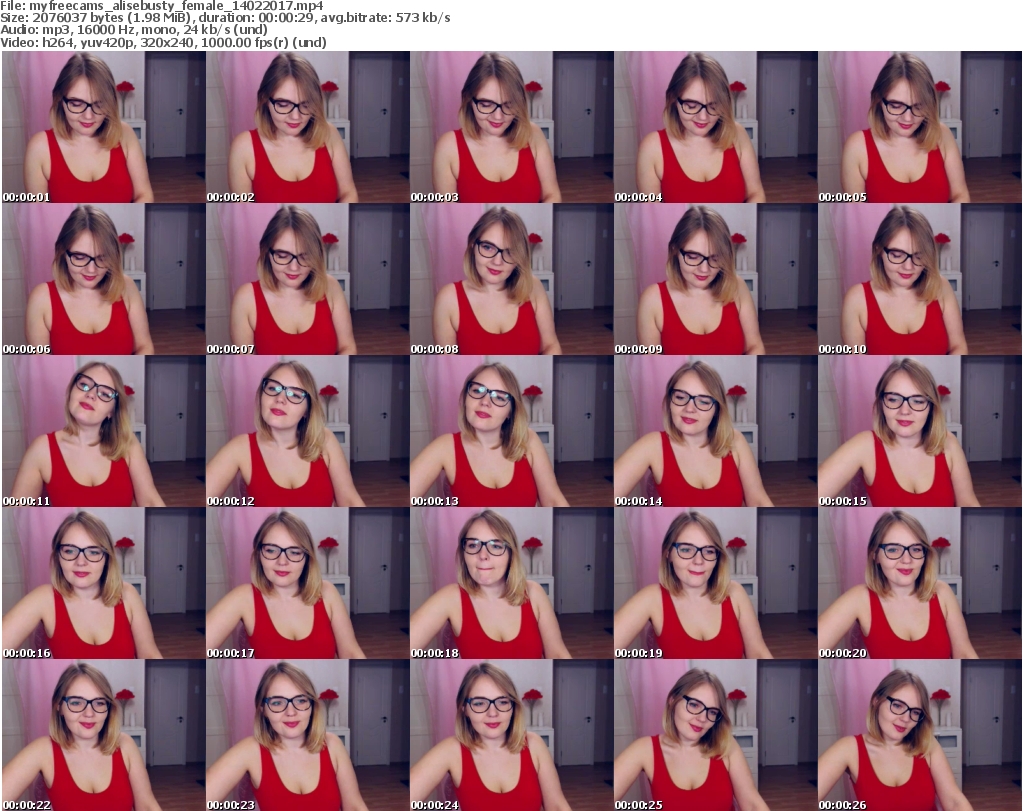Select the thumbnail frame stamped 00:00:19
Screen dimensions: 1024x811
[x=715, y=583]
